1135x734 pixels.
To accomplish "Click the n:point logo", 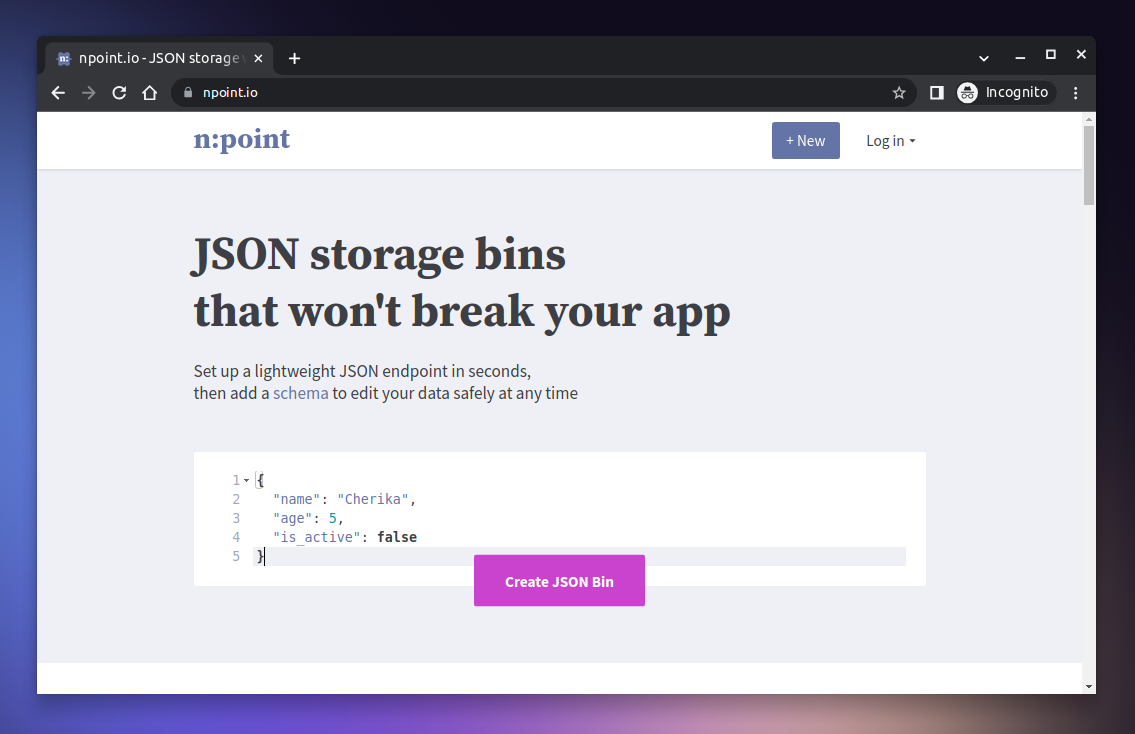I will 242,139.
